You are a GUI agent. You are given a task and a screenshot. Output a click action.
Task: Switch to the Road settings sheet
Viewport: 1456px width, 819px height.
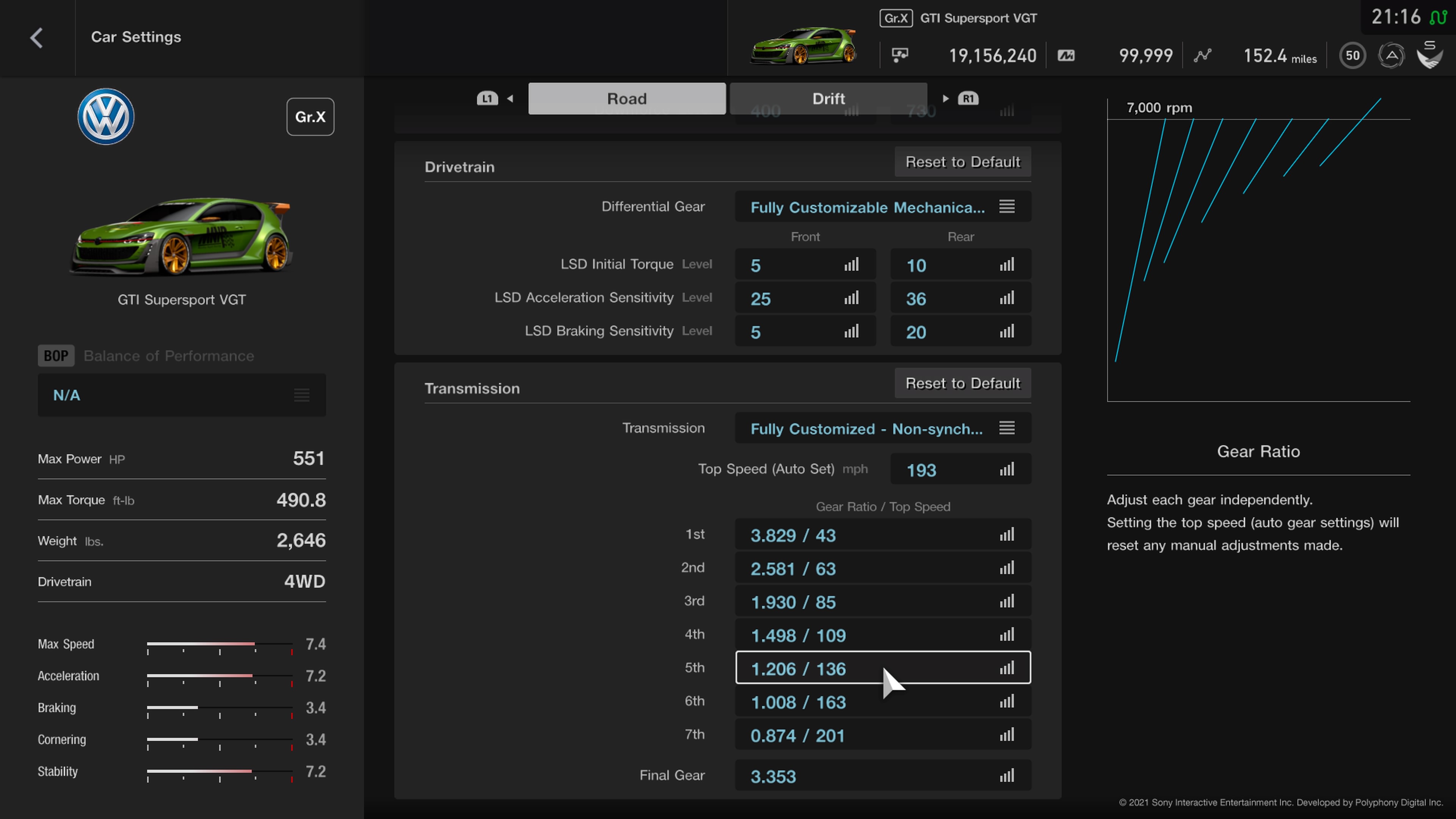click(x=627, y=98)
